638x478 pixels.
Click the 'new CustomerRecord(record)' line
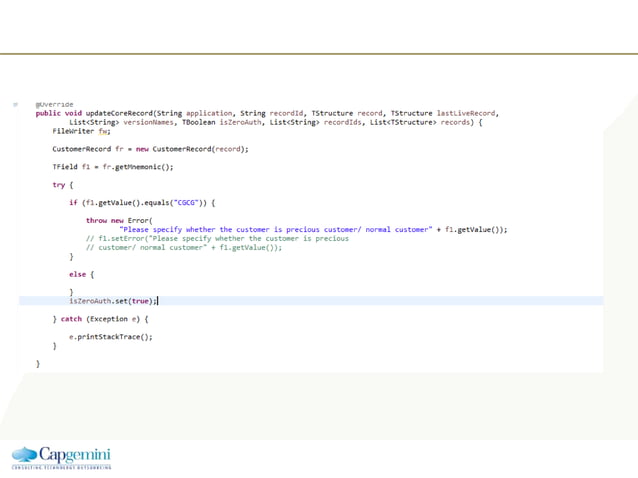pyautogui.click(x=150, y=149)
